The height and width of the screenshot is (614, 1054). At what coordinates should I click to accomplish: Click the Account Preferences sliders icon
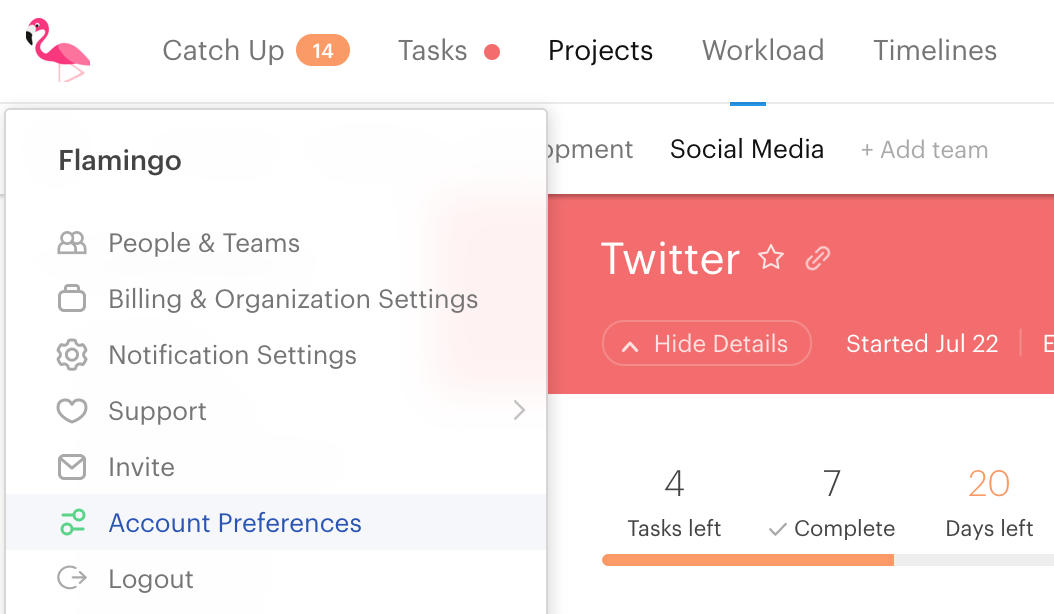tap(73, 523)
